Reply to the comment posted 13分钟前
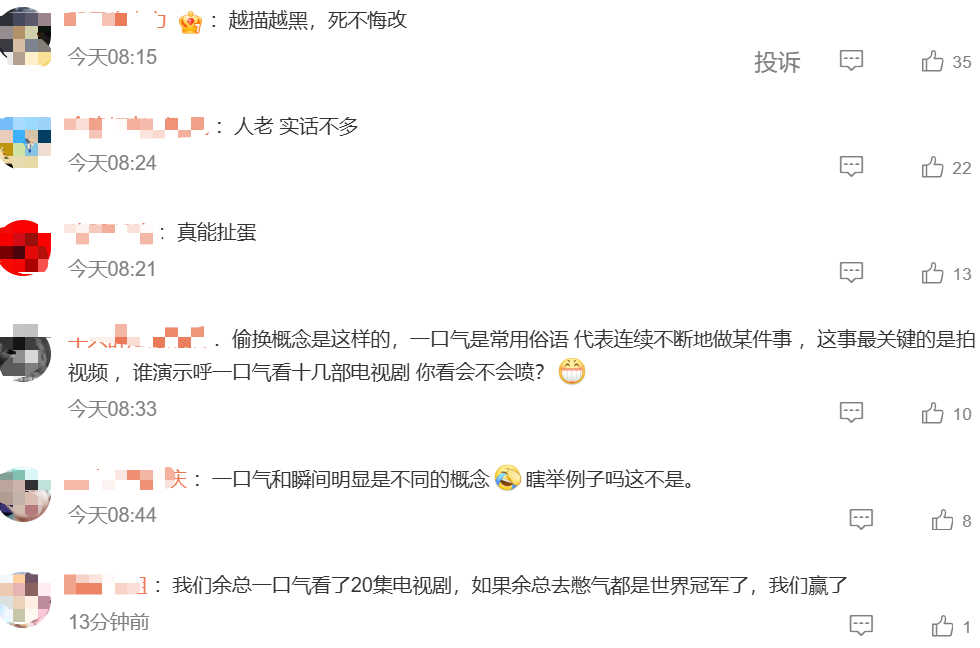 pos(861,625)
